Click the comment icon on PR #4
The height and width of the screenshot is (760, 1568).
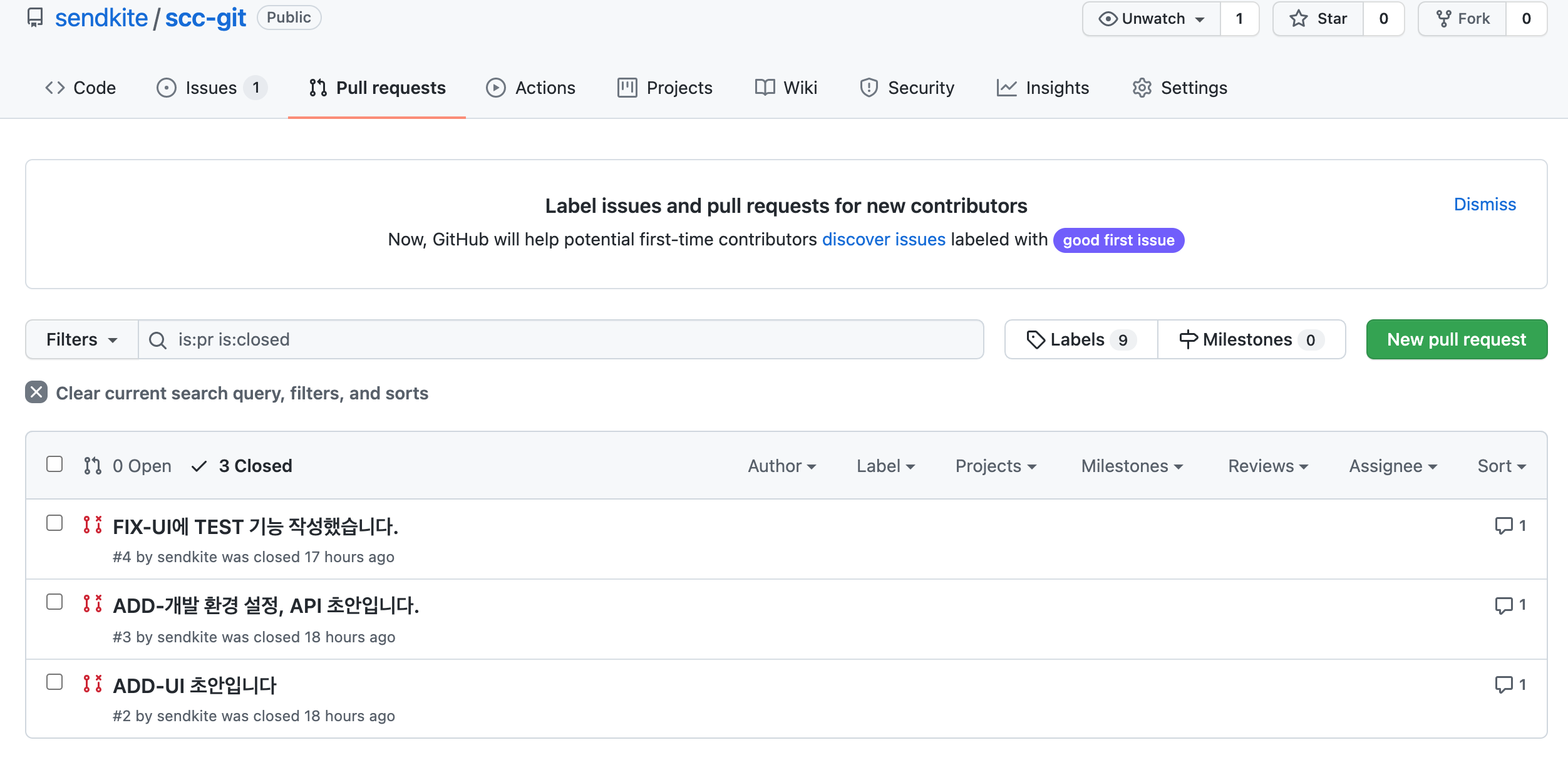pyautogui.click(x=1503, y=526)
